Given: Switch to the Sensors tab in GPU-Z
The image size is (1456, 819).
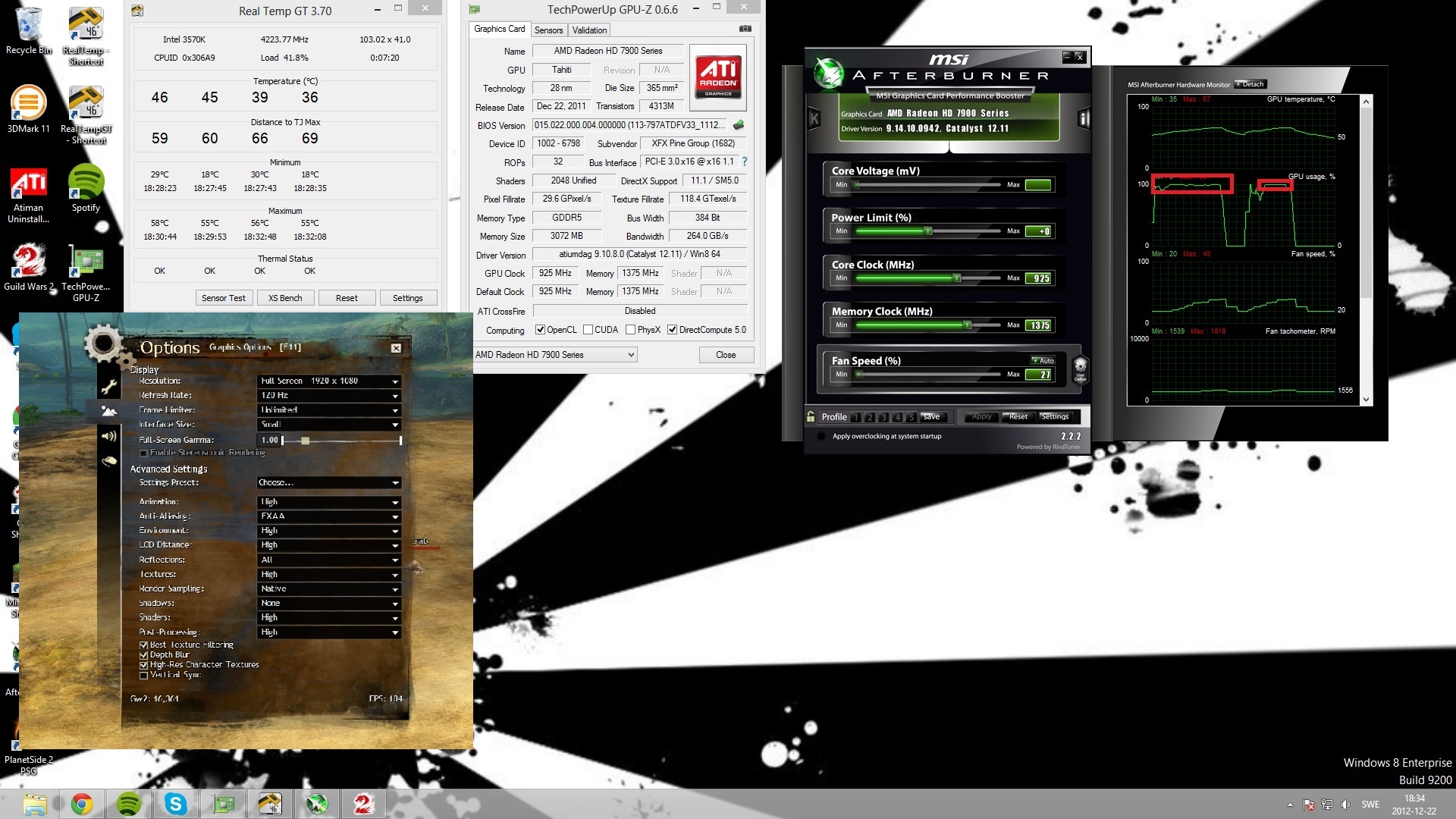Looking at the screenshot, I should [548, 30].
